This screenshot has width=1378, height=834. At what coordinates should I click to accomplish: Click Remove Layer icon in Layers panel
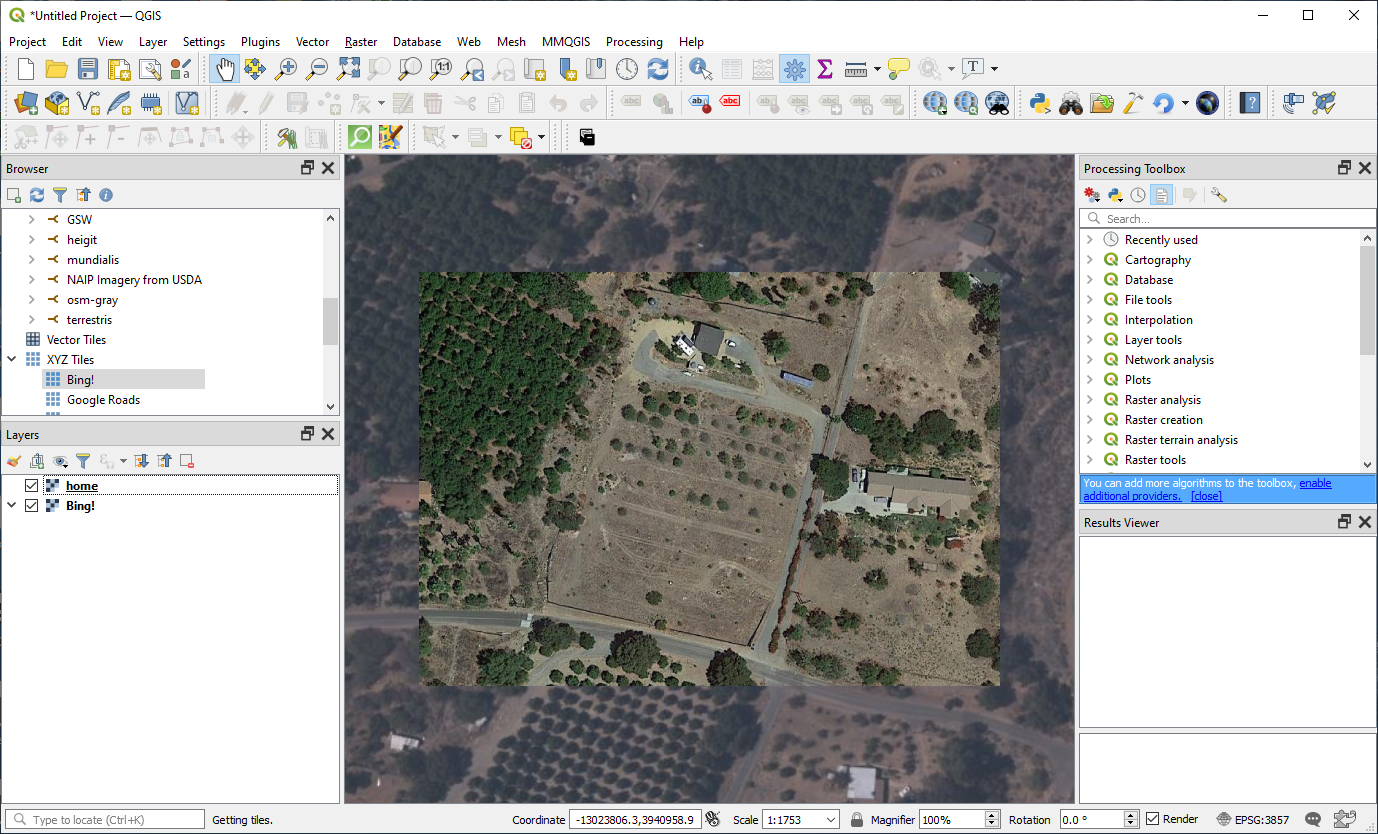187,460
